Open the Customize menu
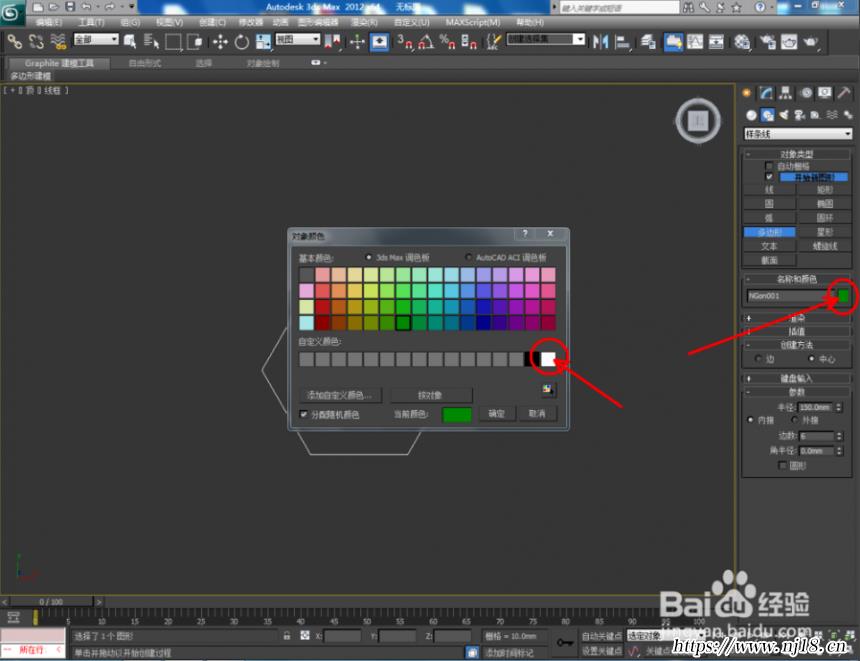The width and height of the screenshot is (860, 661). tap(411, 22)
